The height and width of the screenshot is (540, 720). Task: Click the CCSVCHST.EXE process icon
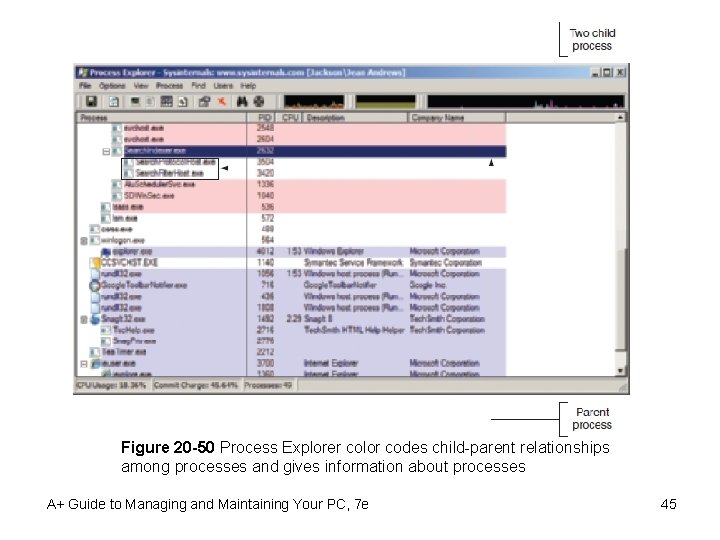pyautogui.click(x=96, y=263)
